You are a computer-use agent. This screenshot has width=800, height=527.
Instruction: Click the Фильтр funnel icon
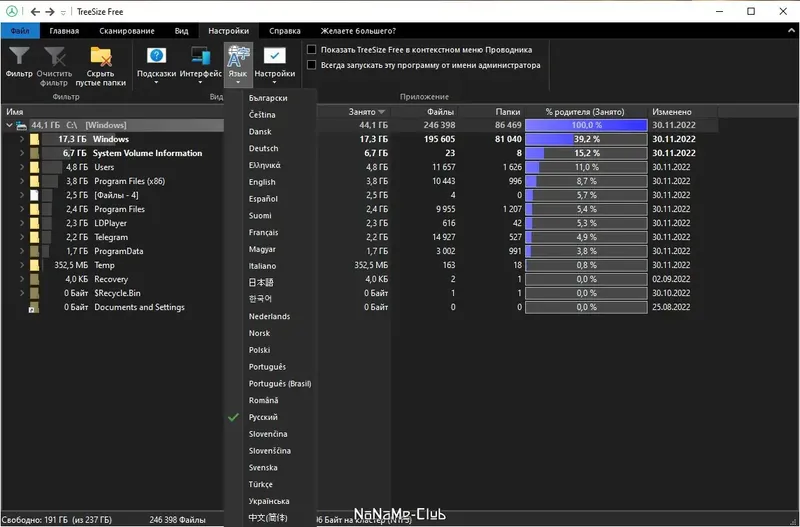click(x=19, y=56)
